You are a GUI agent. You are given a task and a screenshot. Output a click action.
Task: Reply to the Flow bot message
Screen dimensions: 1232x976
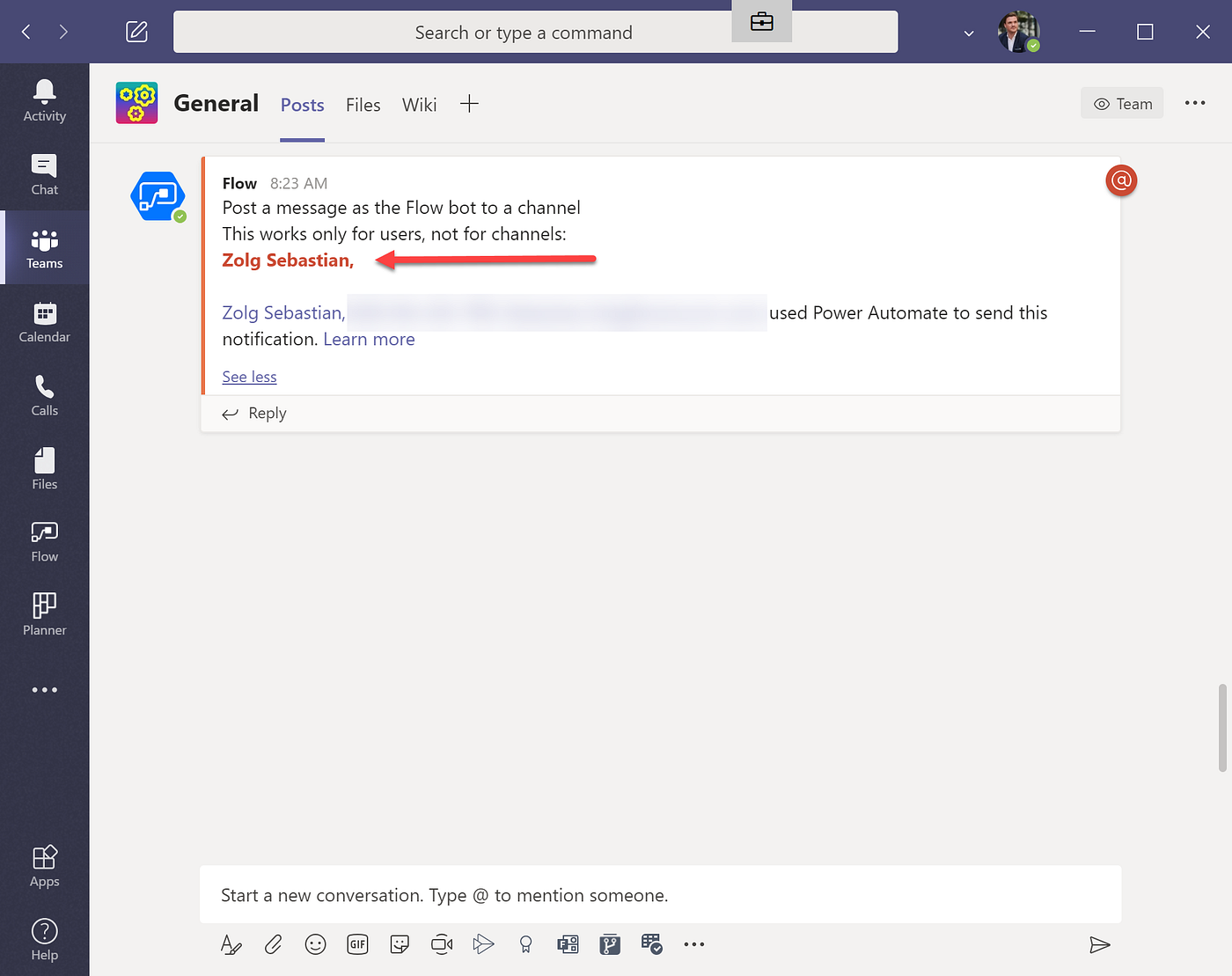pyautogui.click(x=267, y=413)
